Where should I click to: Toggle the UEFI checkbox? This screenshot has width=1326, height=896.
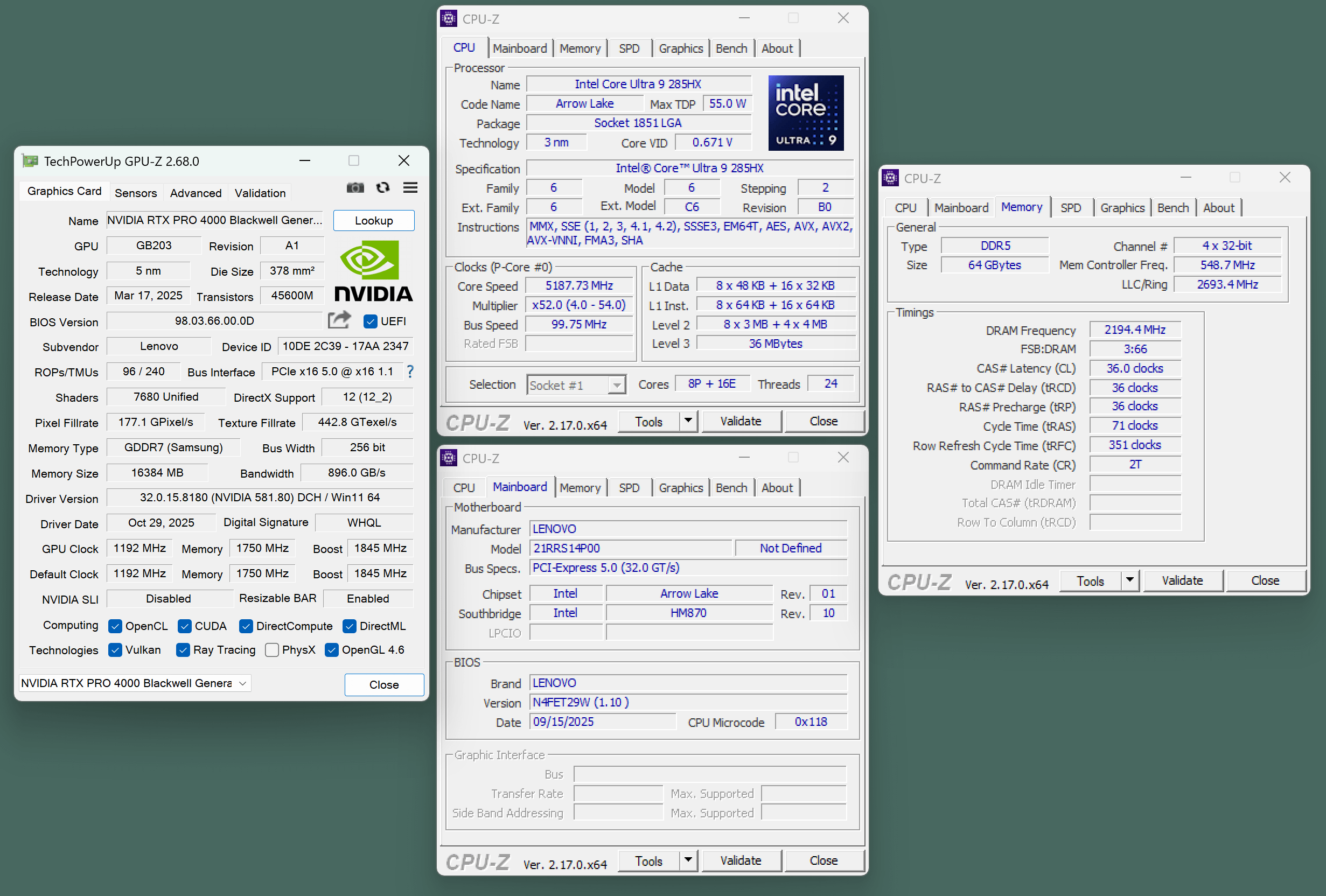(371, 321)
